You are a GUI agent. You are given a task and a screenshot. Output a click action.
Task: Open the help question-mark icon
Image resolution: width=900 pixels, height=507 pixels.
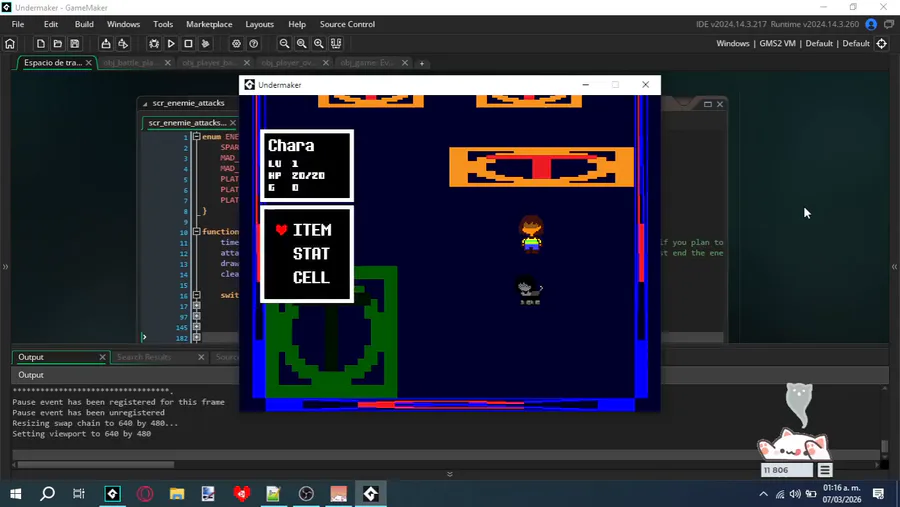coord(254,44)
